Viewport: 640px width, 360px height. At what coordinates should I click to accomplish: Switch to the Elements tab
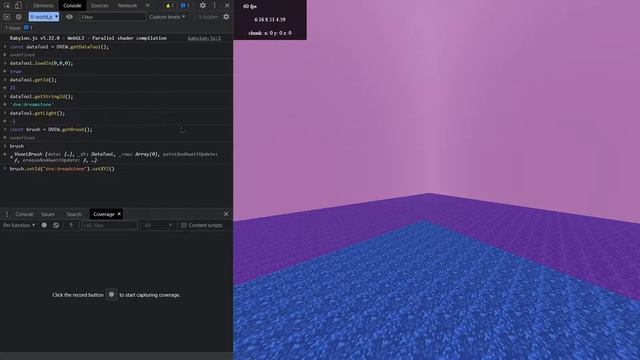click(43, 5)
